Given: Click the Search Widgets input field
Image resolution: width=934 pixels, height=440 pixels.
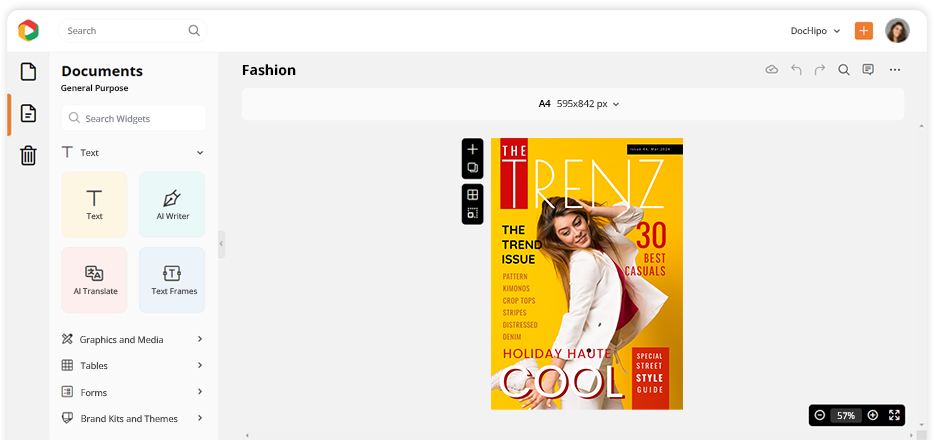Looking at the screenshot, I should 133,118.
